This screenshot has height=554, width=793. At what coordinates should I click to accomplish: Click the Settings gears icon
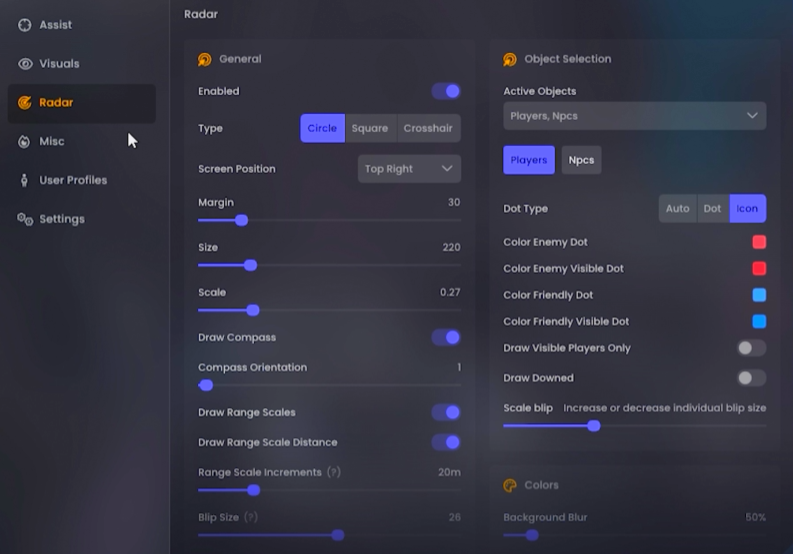click(x=25, y=219)
